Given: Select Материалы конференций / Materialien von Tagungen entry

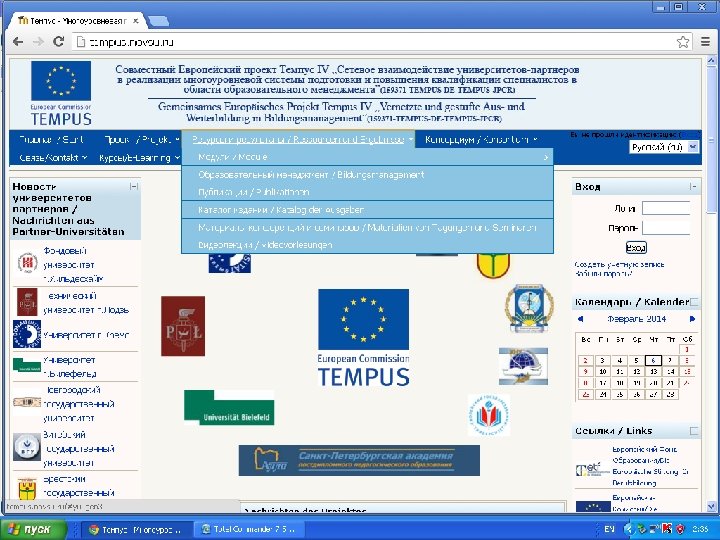Looking at the screenshot, I should pos(367,227).
